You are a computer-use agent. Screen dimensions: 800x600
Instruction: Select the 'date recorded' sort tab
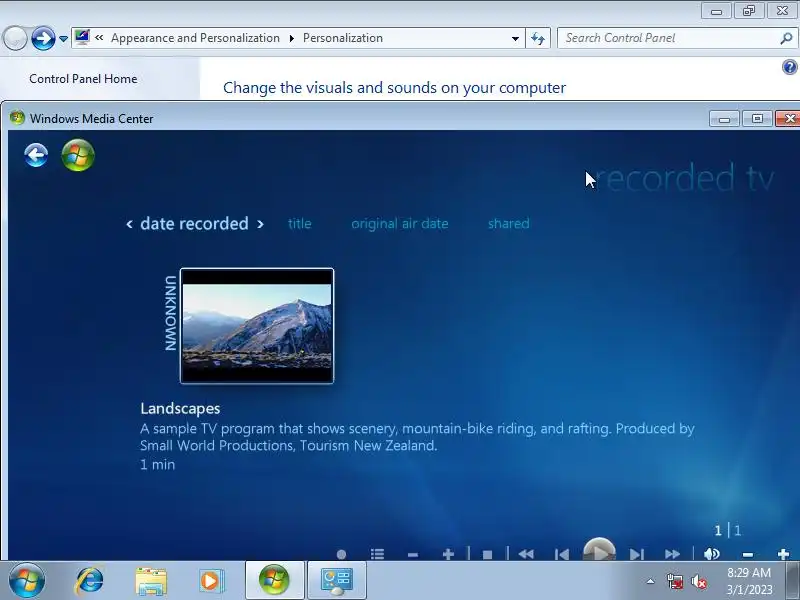194,223
